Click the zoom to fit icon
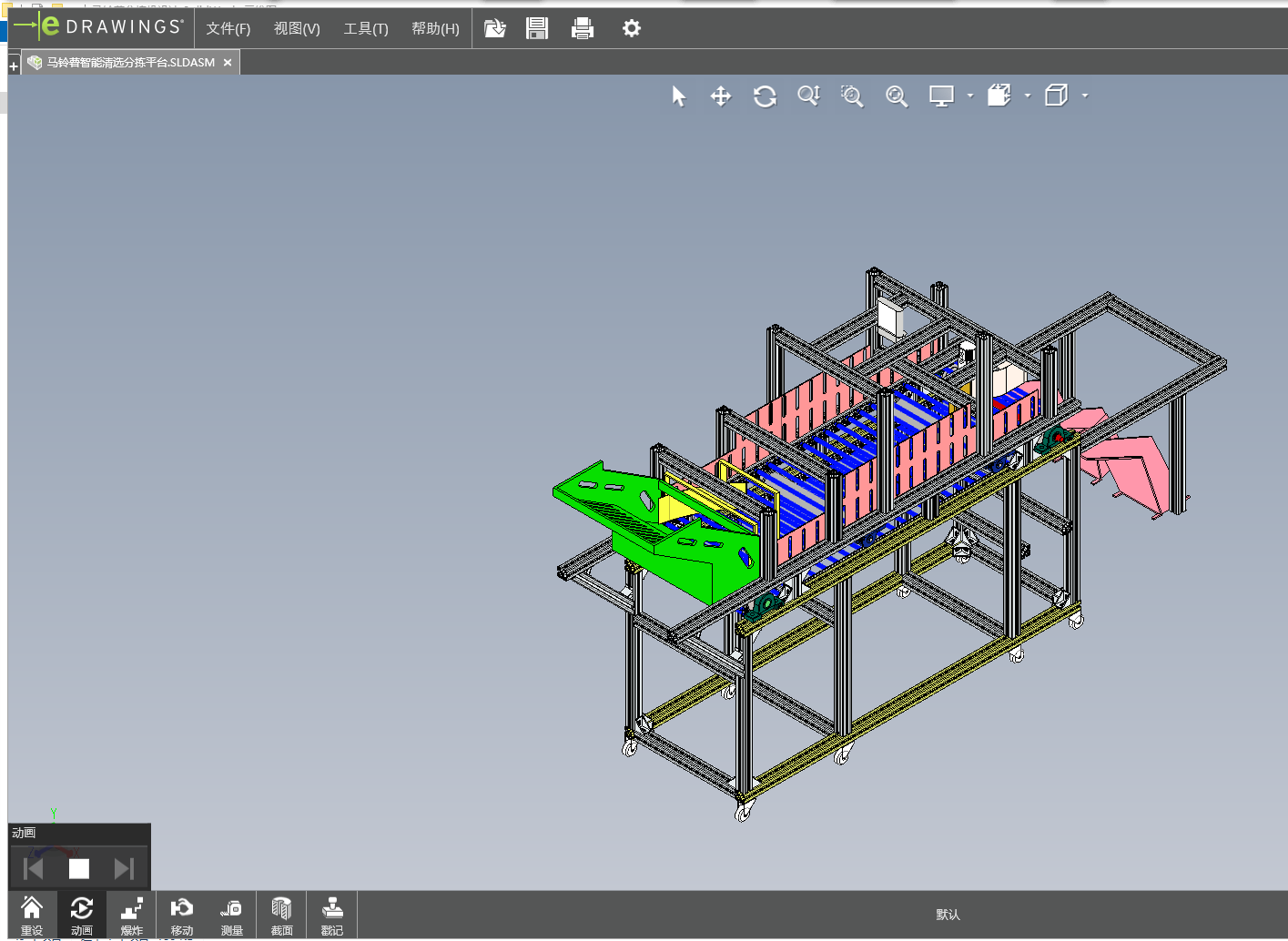 897,96
